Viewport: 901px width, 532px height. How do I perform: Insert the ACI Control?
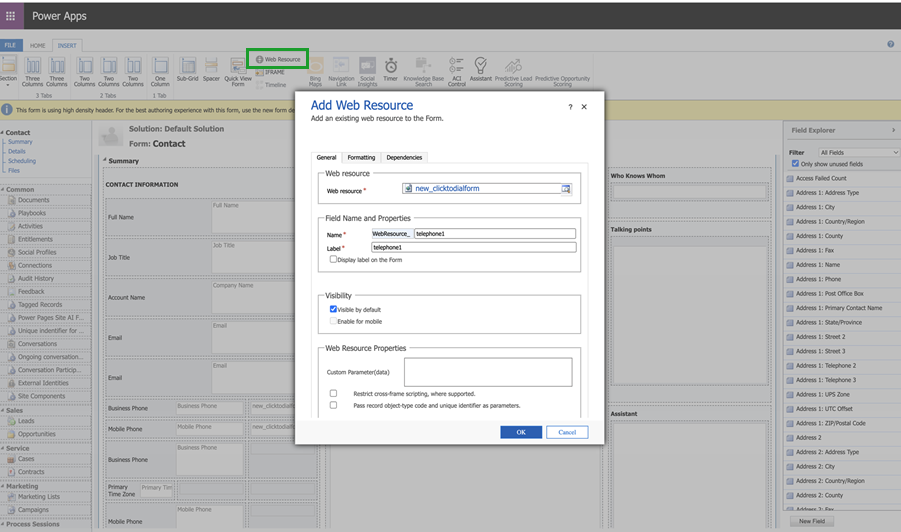coord(457,71)
